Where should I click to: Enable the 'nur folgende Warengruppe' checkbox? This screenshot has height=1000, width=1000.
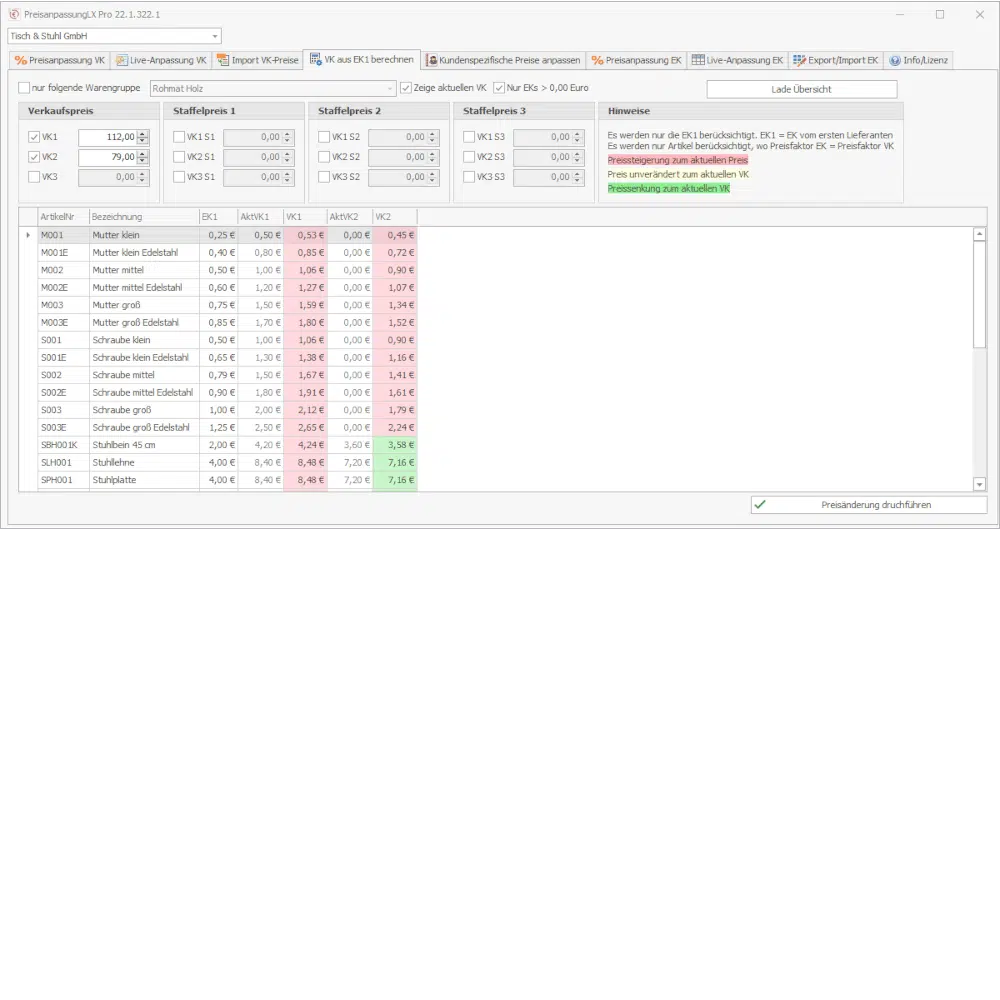pos(24,88)
